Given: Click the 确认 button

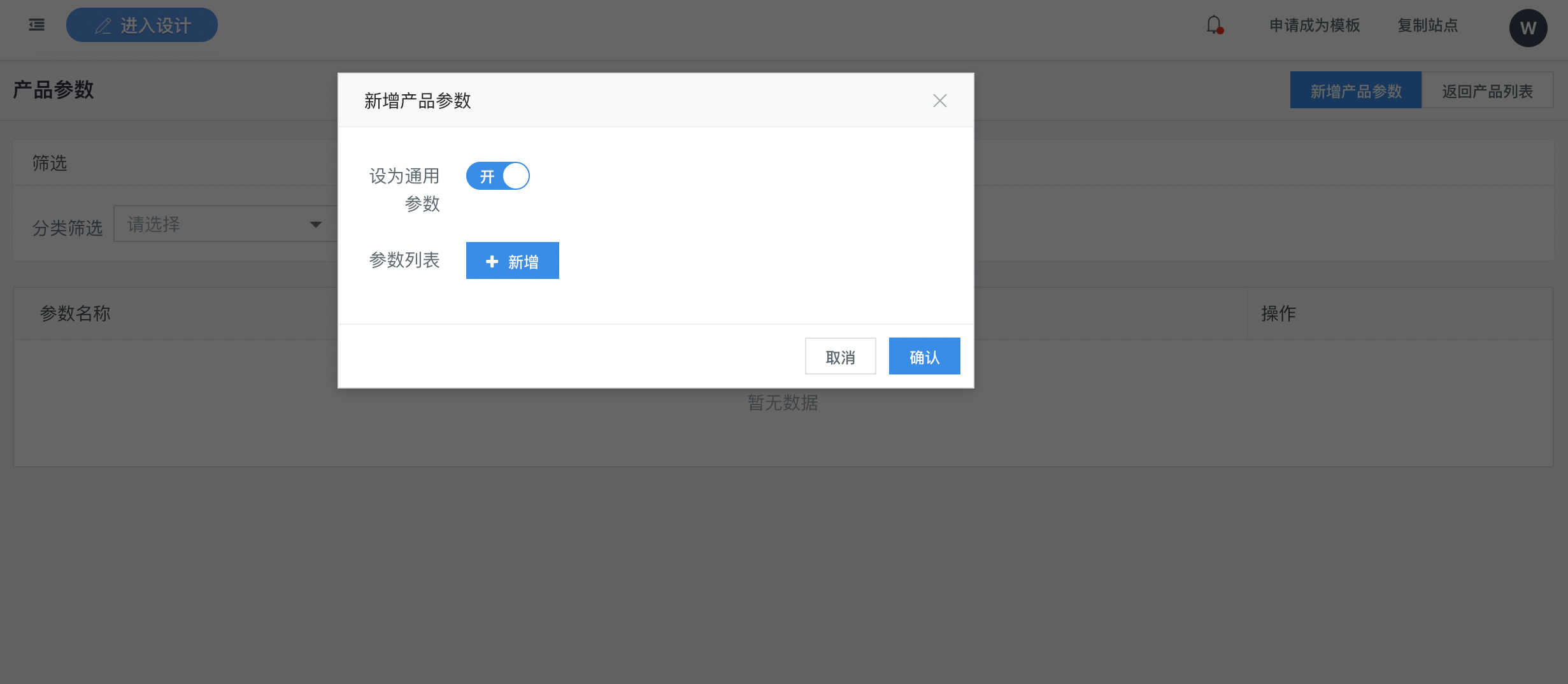Looking at the screenshot, I should (924, 356).
